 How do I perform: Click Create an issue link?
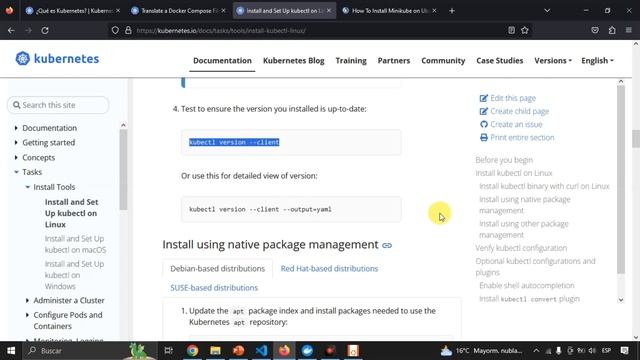pos(516,124)
